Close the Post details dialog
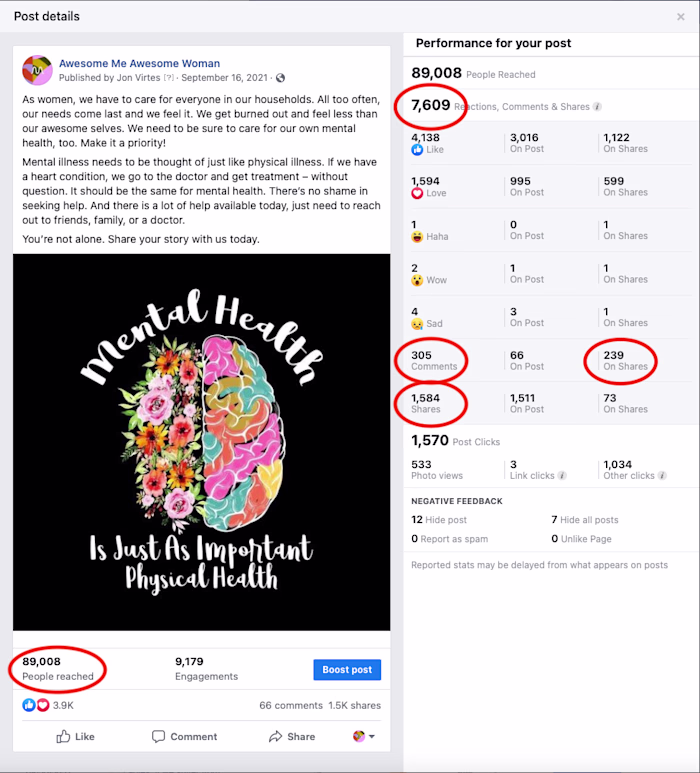Viewport: 700px width, 773px height. [x=681, y=17]
